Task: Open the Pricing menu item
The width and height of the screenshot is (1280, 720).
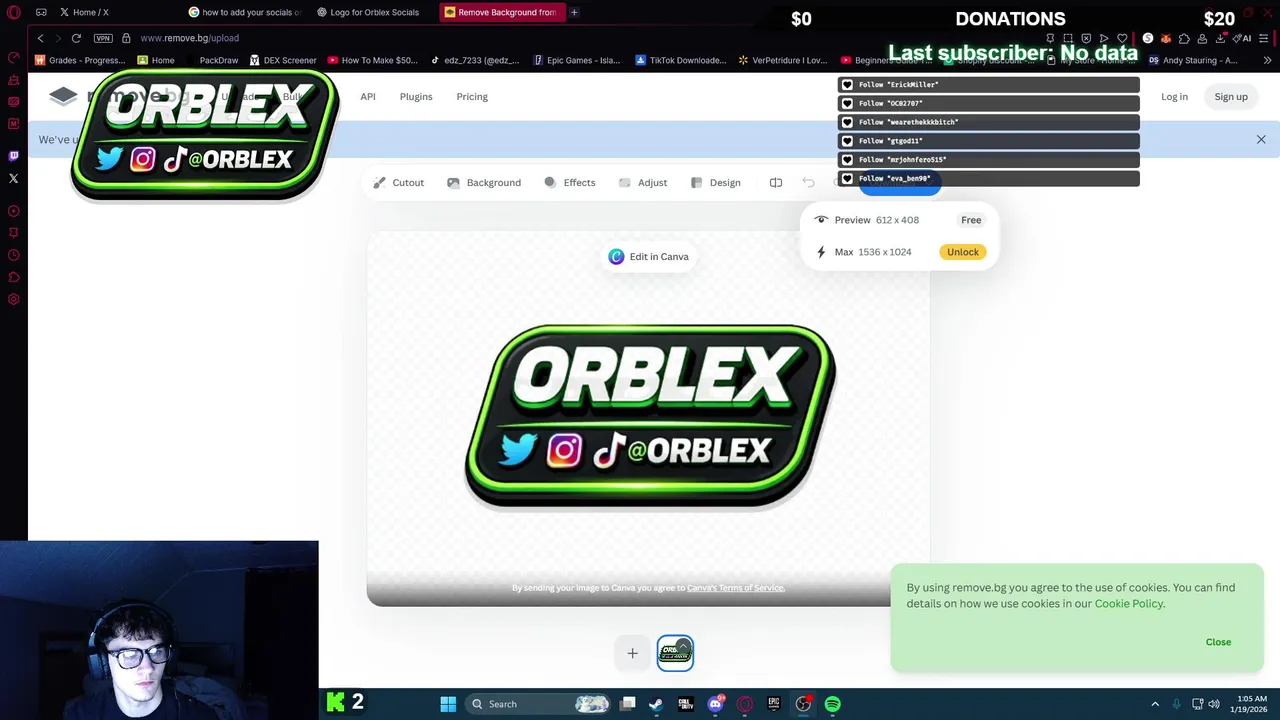Action: (x=472, y=97)
